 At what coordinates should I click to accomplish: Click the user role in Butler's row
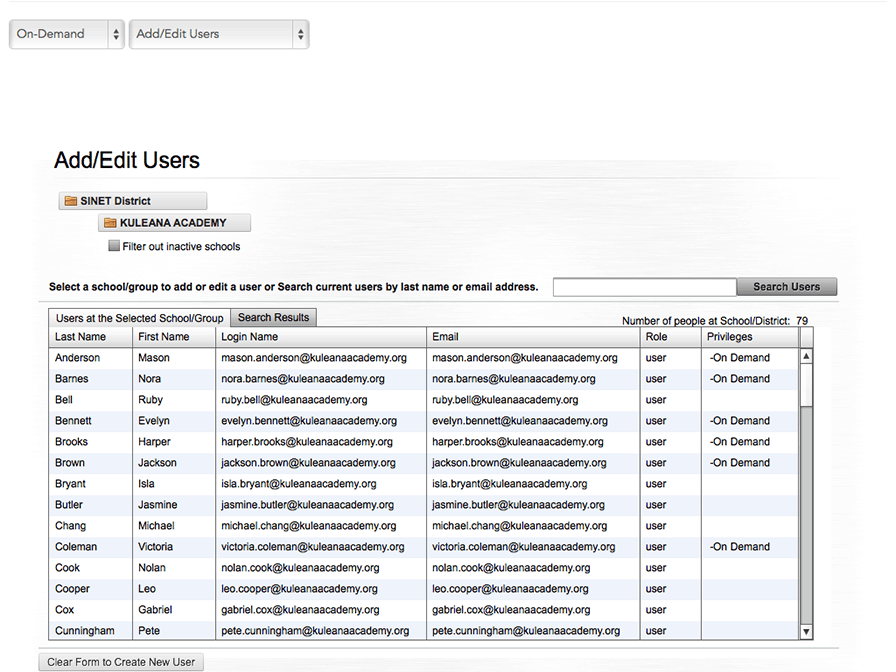(x=656, y=505)
